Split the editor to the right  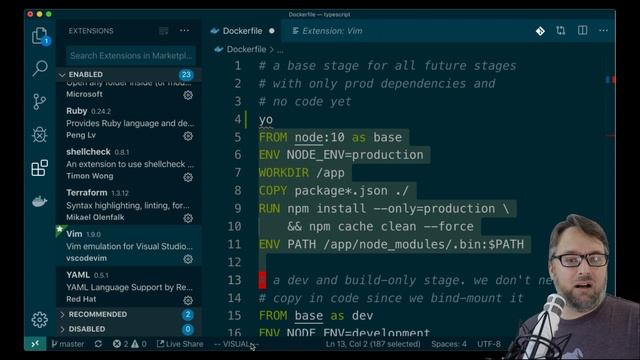pos(582,31)
